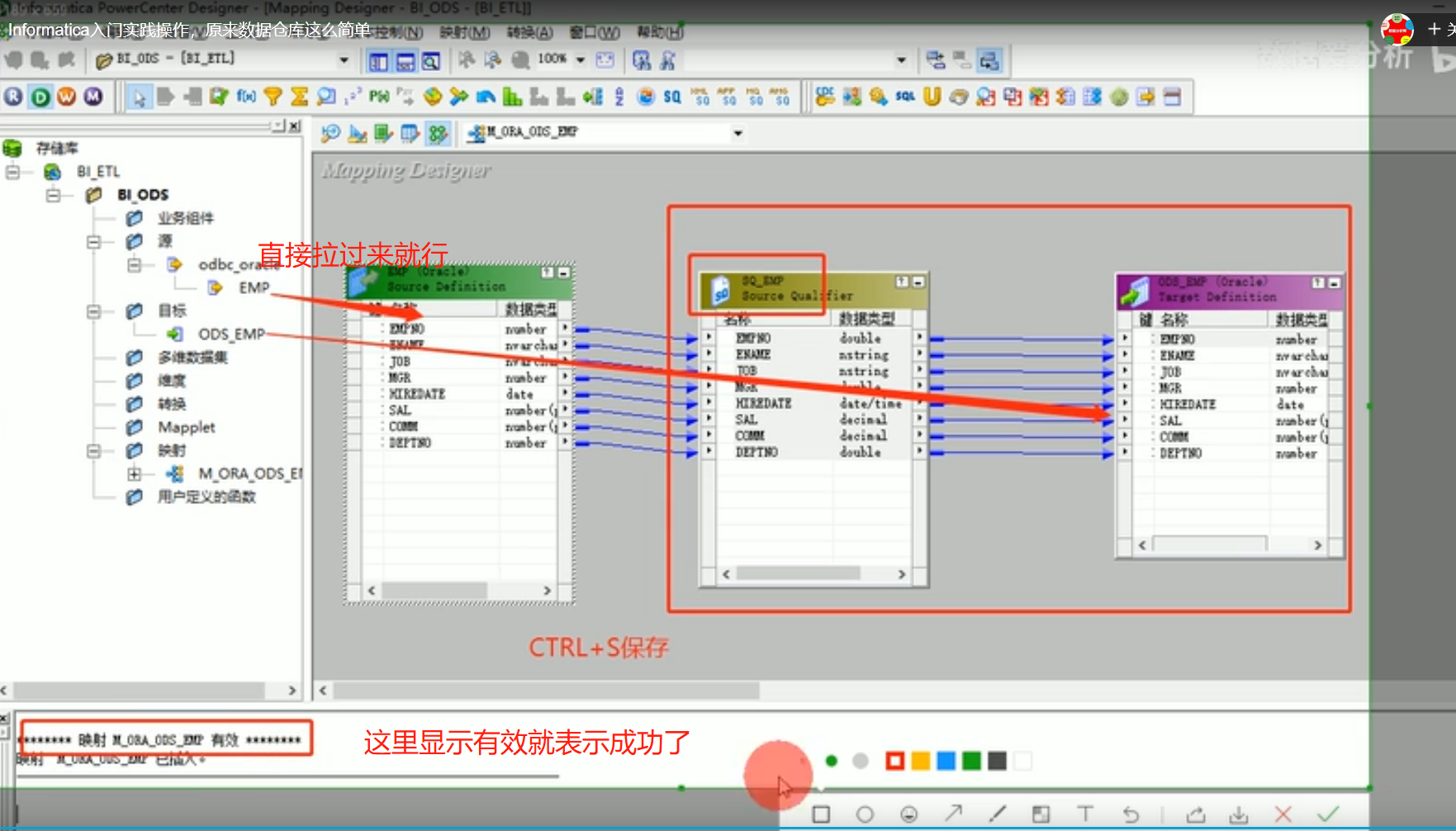The image size is (1456, 831).
Task: Open the Expression transformation f(x) icon
Action: 245,97
